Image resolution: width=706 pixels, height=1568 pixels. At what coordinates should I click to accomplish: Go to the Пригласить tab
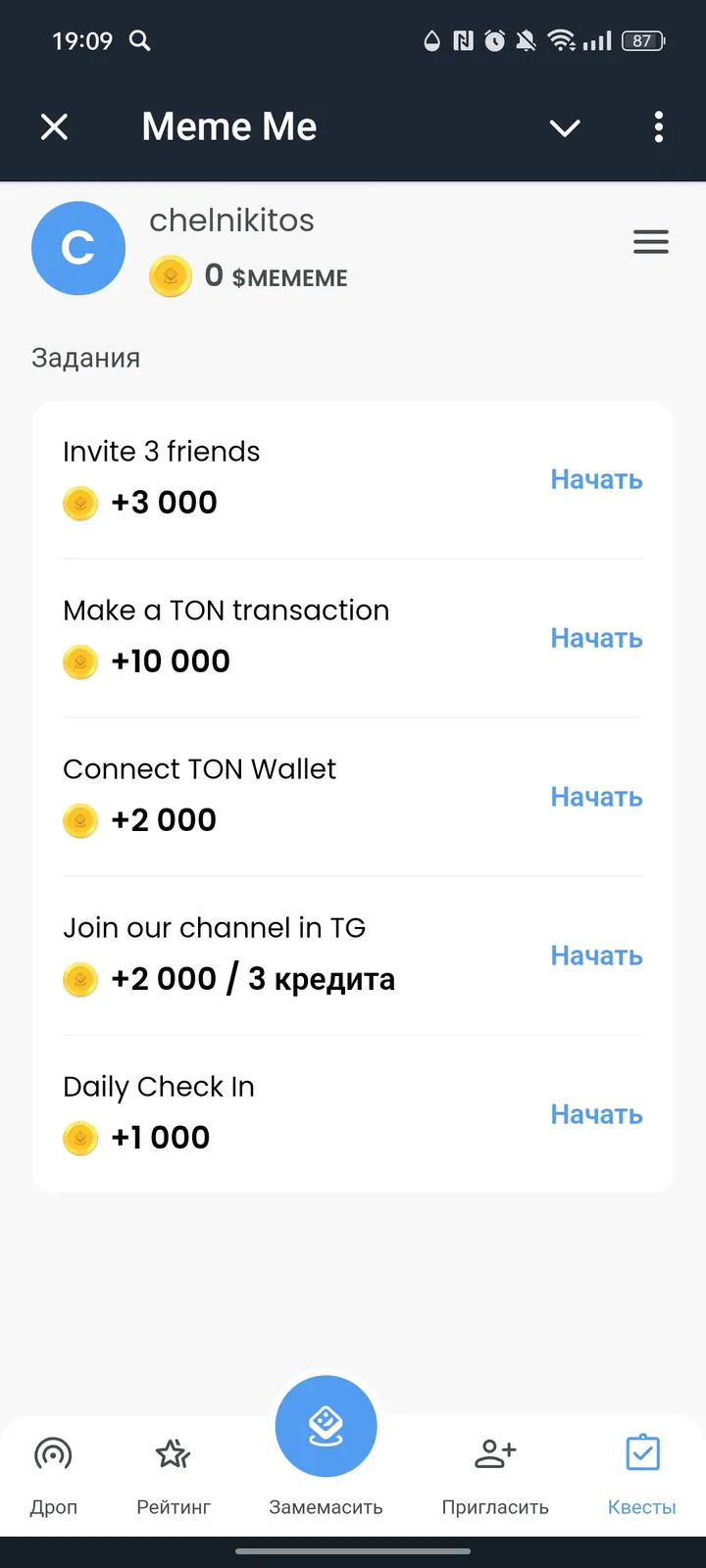point(495,1472)
